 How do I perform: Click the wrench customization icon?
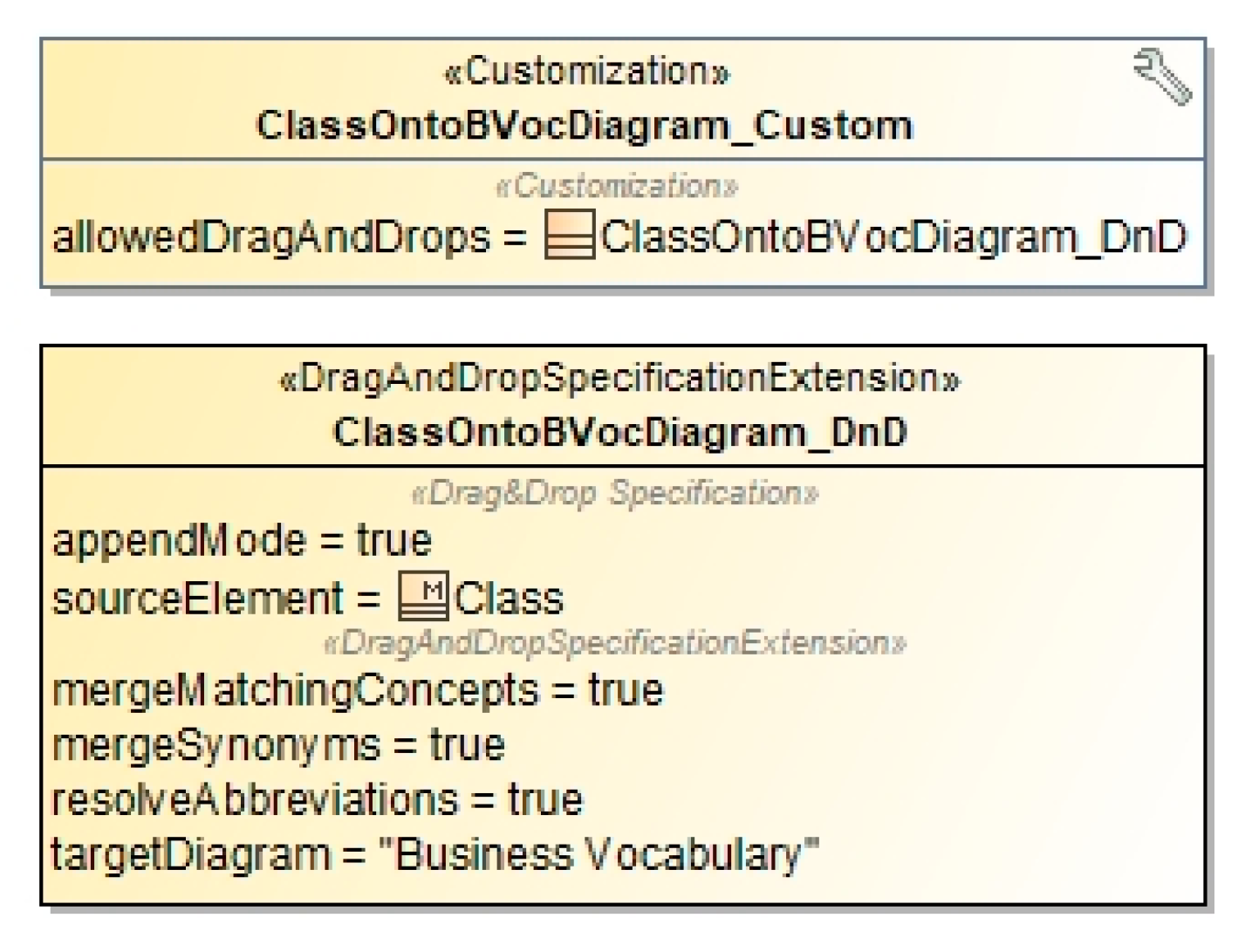(1162, 77)
